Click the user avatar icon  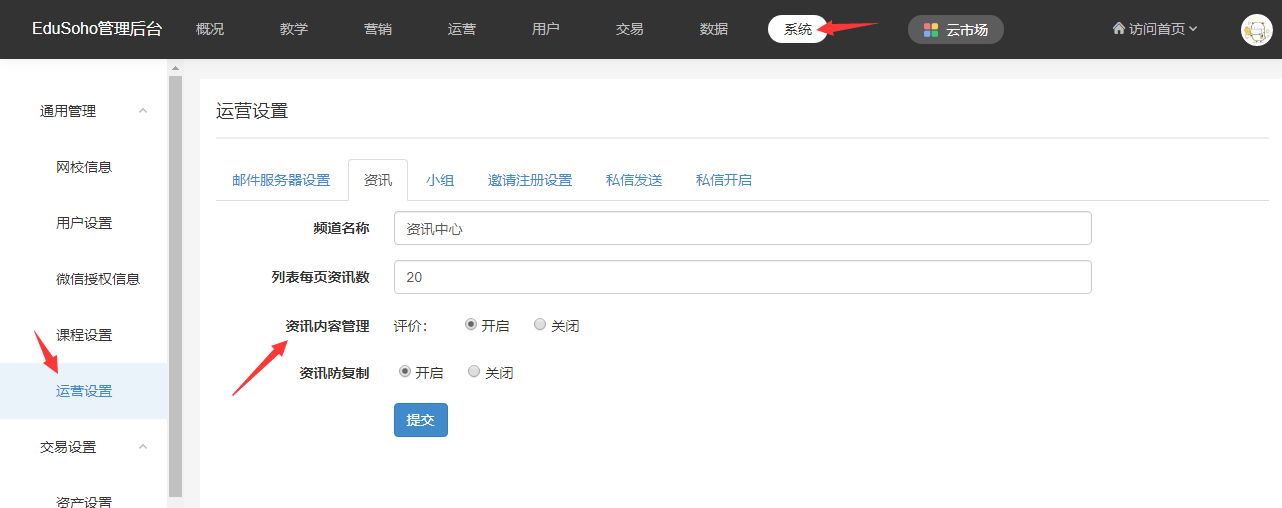click(1256, 30)
